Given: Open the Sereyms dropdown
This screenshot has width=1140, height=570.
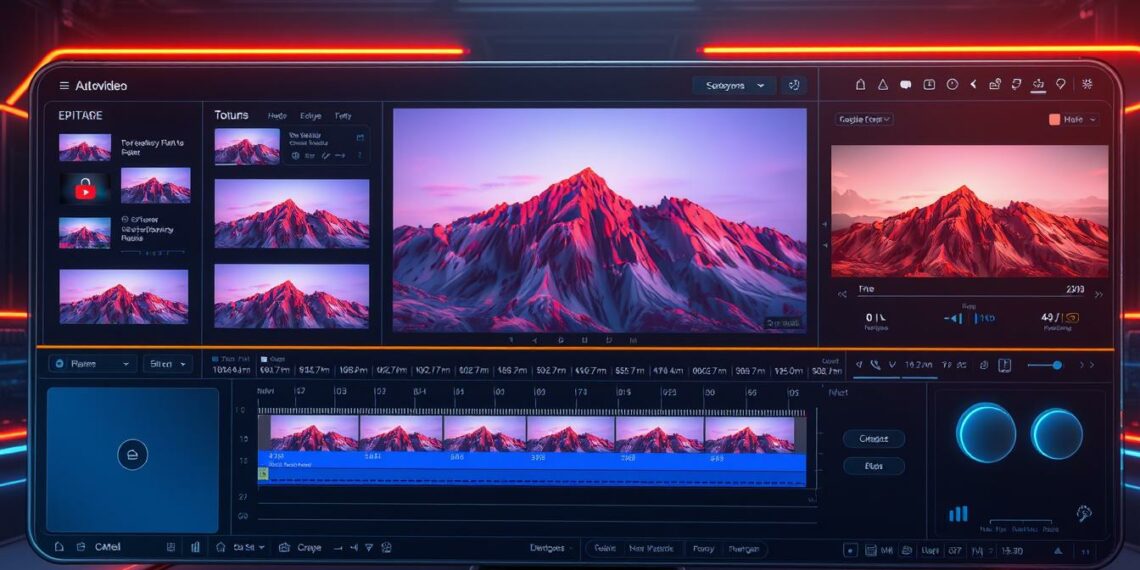Looking at the screenshot, I should point(734,85).
